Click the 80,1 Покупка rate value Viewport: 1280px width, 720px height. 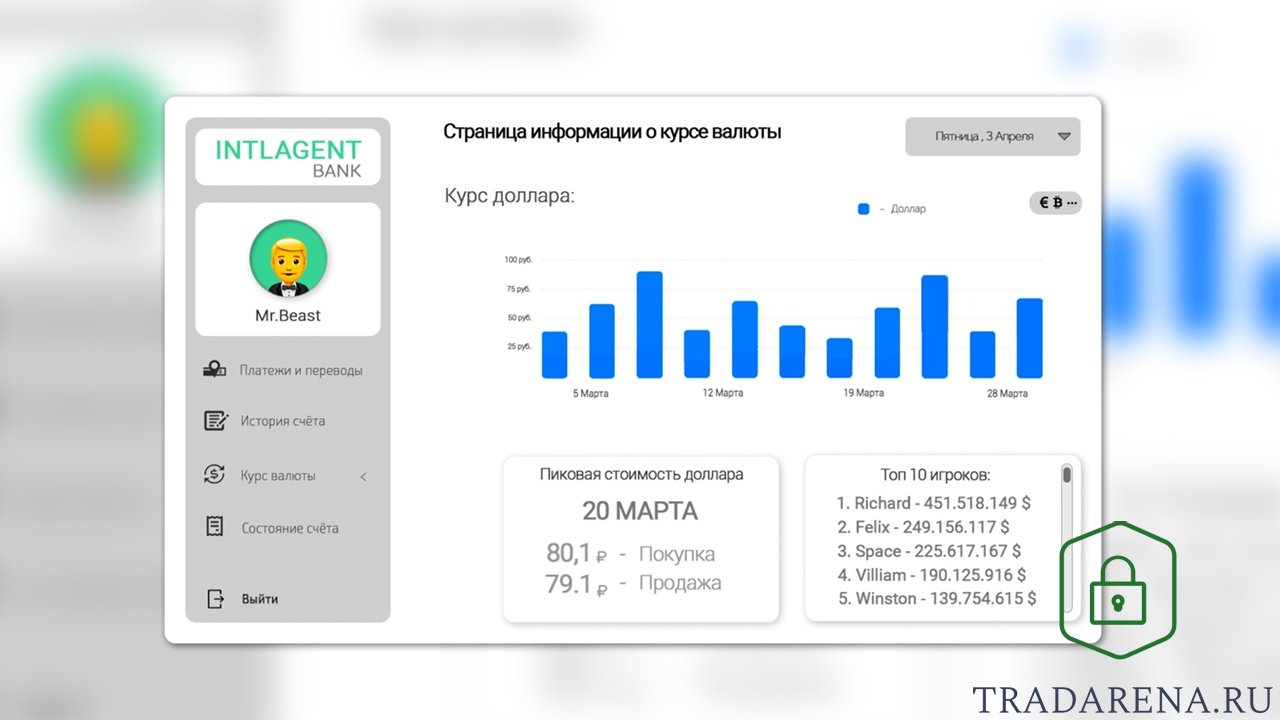(577, 553)
